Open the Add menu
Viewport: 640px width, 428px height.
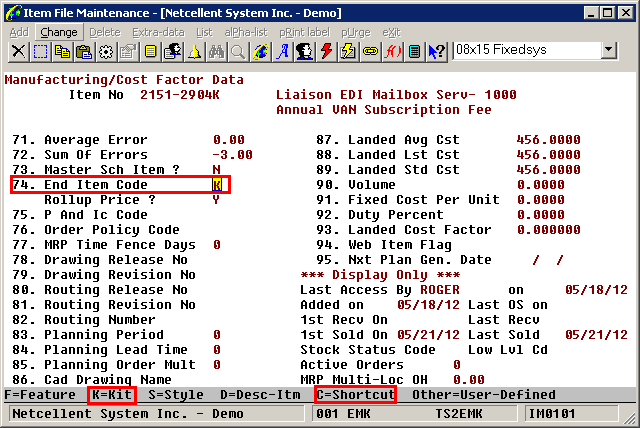pyautogui.click(x=19, y=32)
